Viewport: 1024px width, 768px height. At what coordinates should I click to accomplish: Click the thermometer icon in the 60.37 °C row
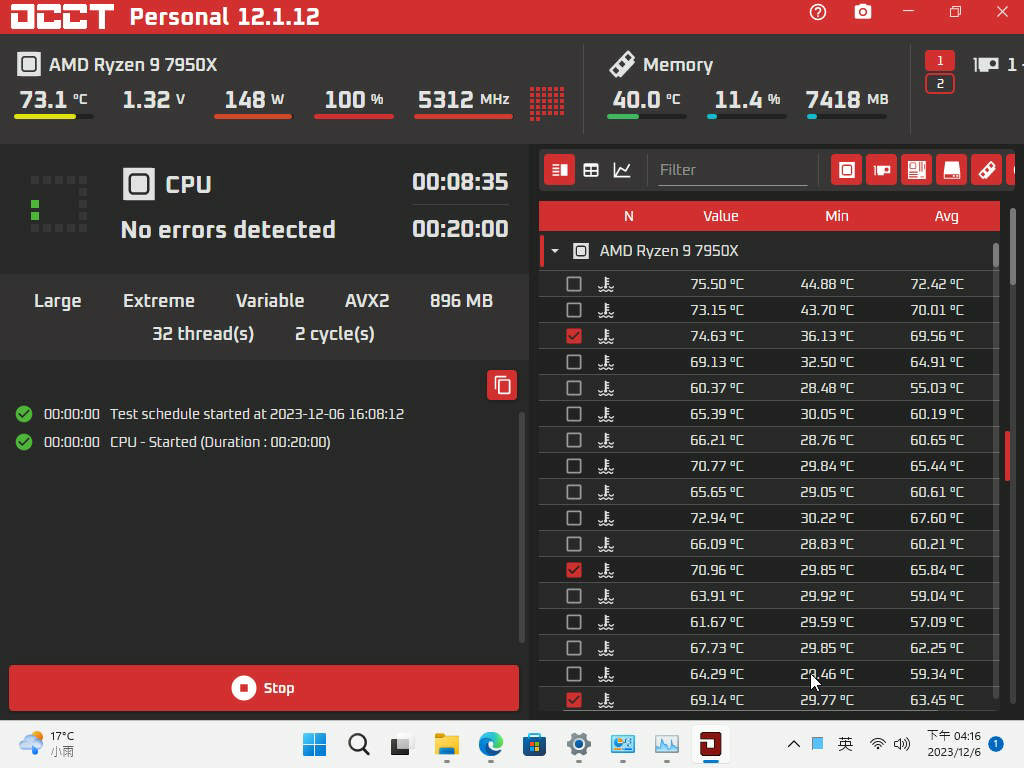coord(606,388)
